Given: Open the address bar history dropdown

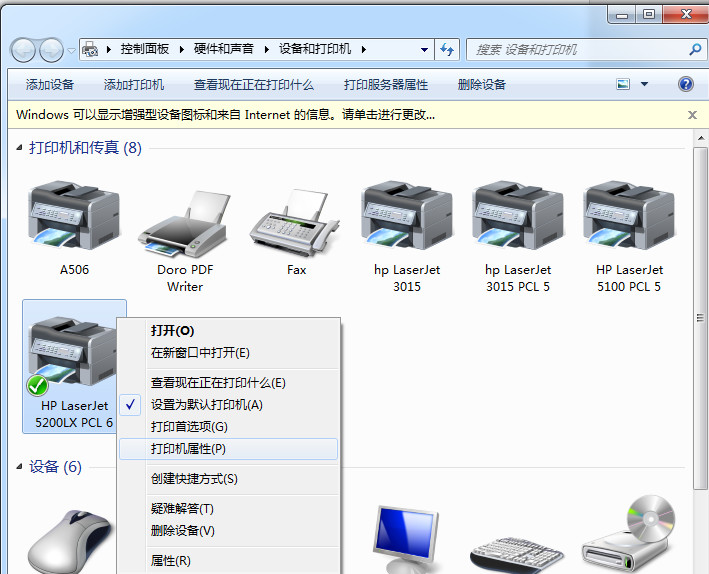Looking at the screenshot, I should [424, 49].
